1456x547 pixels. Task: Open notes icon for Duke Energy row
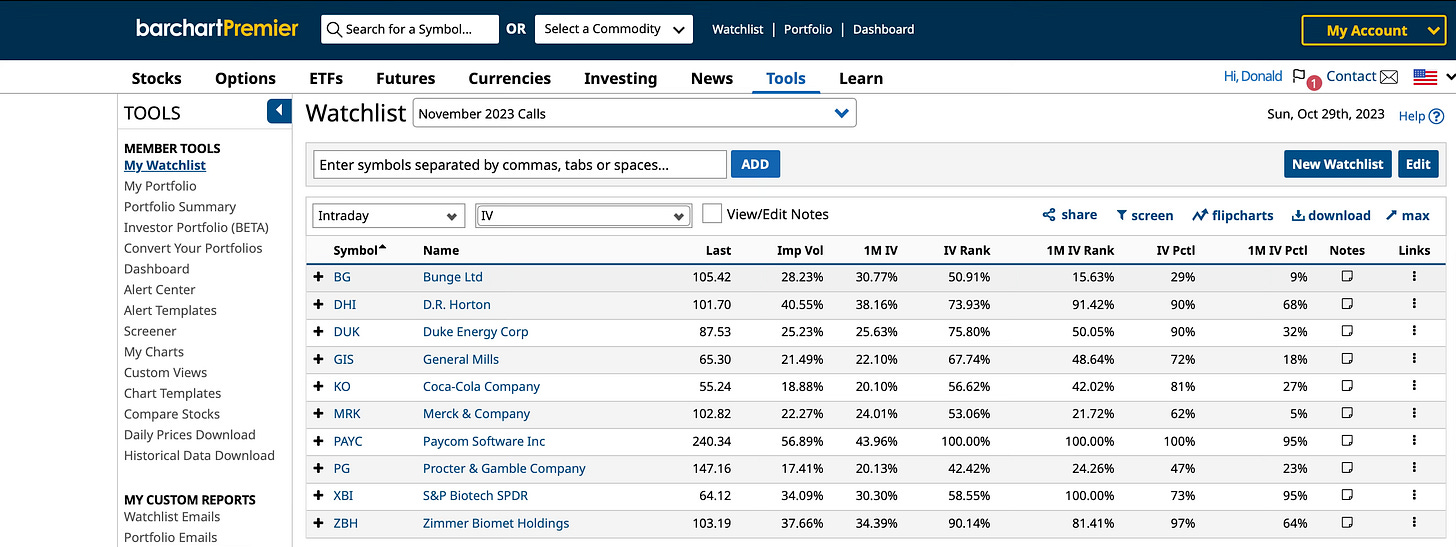coord(1346,331)
